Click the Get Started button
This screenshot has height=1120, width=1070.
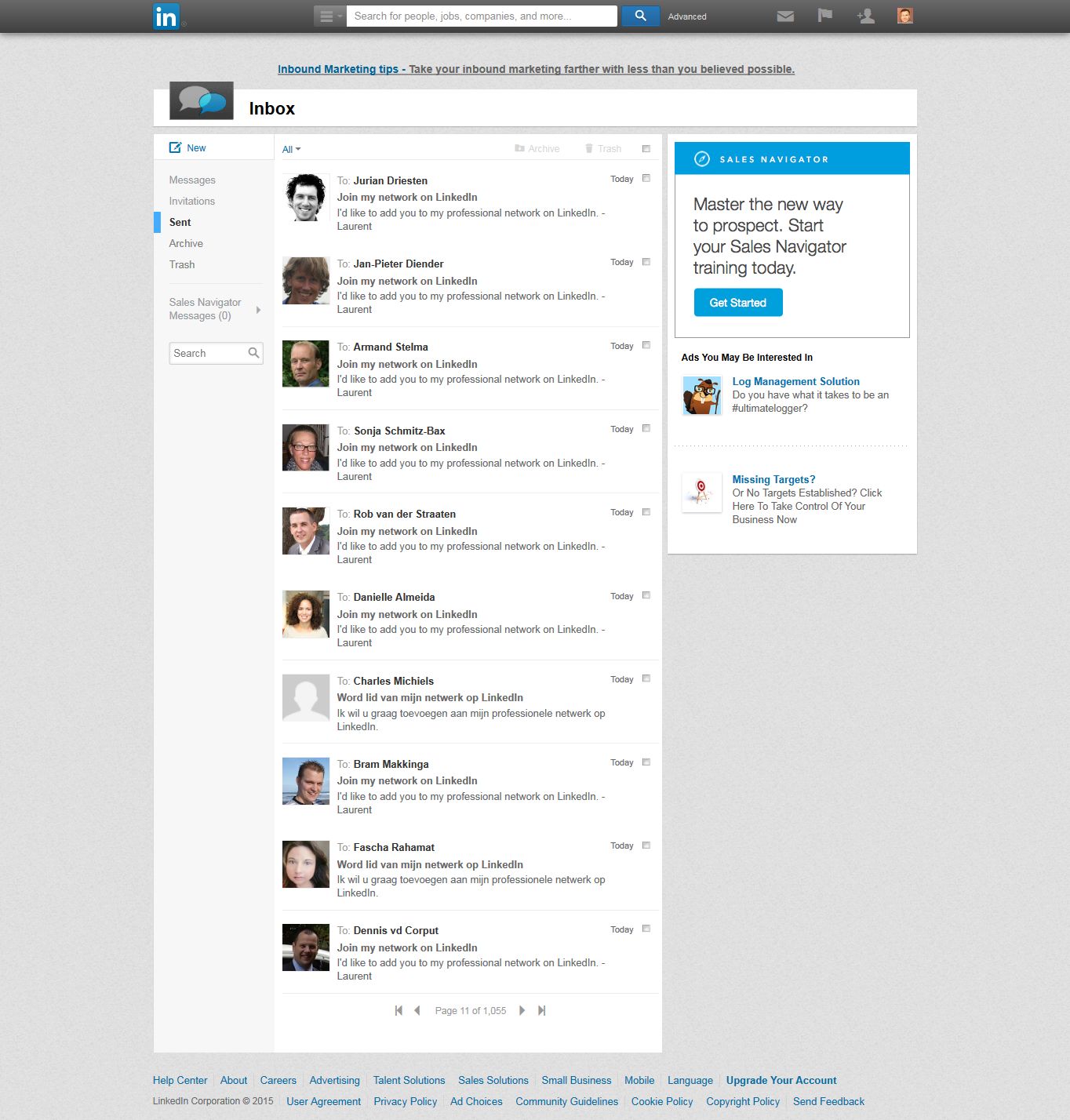(x=737, y=303)
